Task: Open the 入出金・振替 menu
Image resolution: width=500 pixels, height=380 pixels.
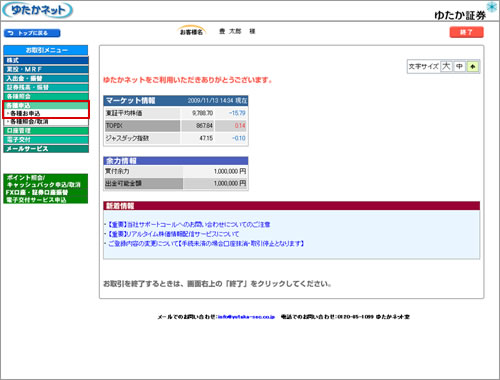Action: click(x=46, y=78)
